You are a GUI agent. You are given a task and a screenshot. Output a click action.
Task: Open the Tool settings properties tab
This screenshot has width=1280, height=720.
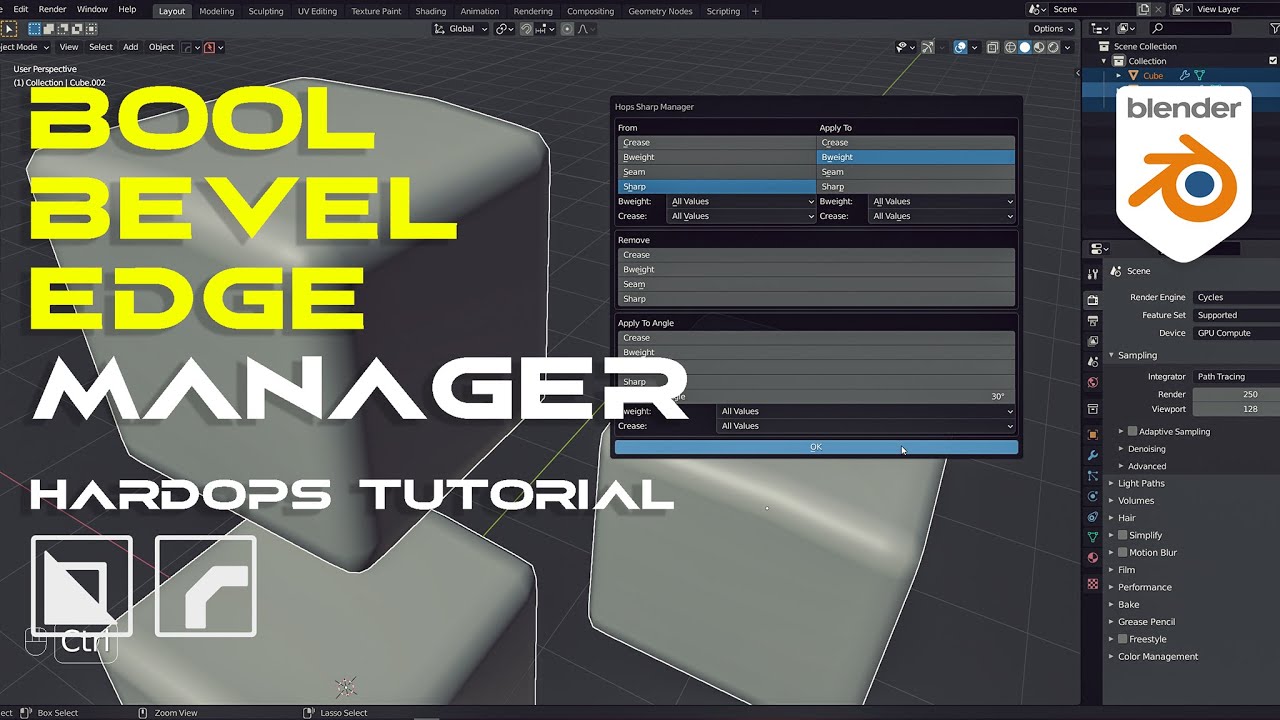[1092, 273]
